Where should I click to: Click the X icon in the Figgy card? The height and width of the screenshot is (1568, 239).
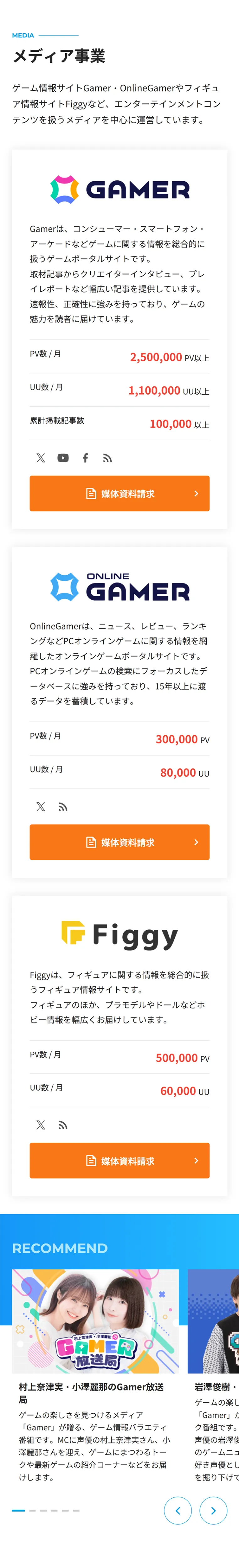(41, 1125)
